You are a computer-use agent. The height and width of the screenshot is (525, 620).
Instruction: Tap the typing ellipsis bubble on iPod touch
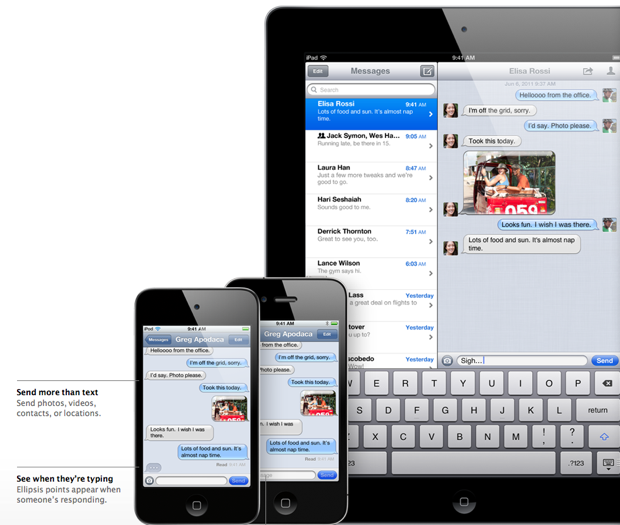pos(153,468)
